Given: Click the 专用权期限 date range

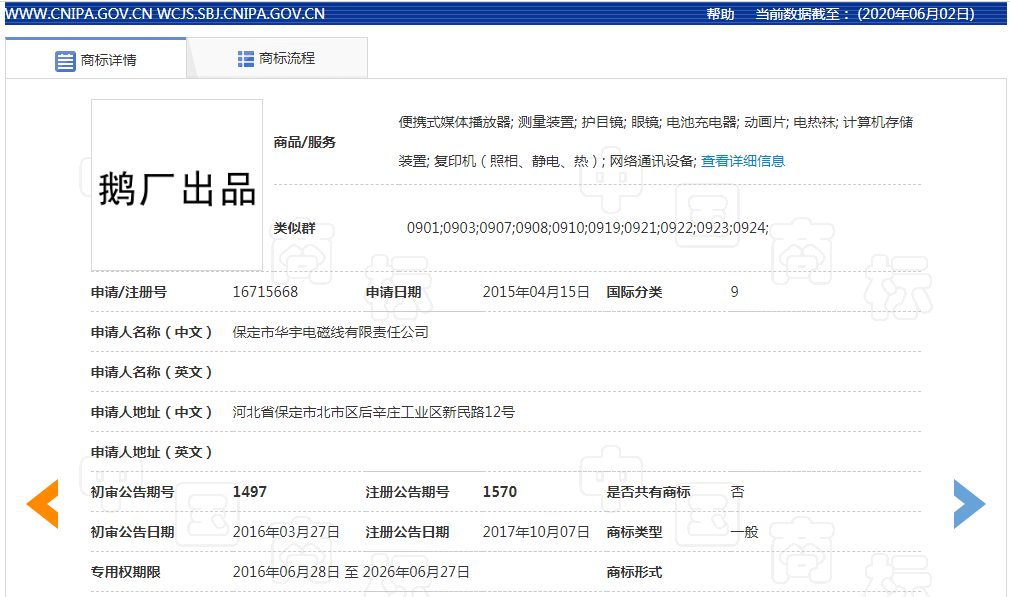Looking at the screenshot, I should [x=351, y=572].
